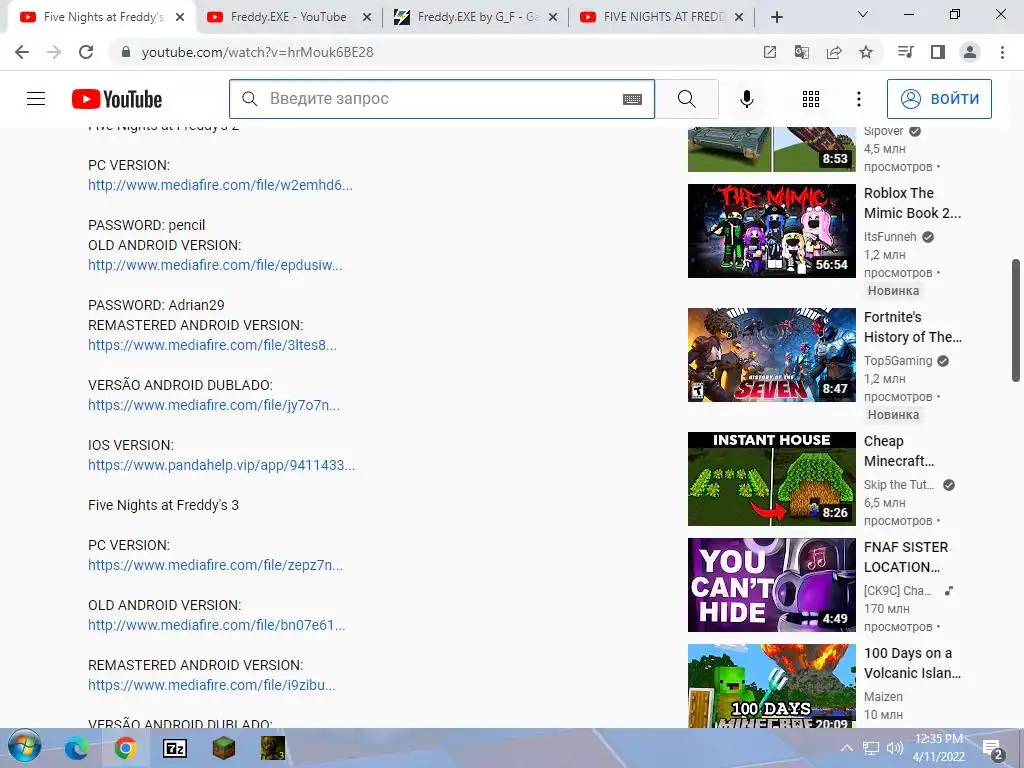Select the Five Nights at Freddy's 3 heading
Viewport: 1024px width, 768px height.
click(x=163, y=505)
